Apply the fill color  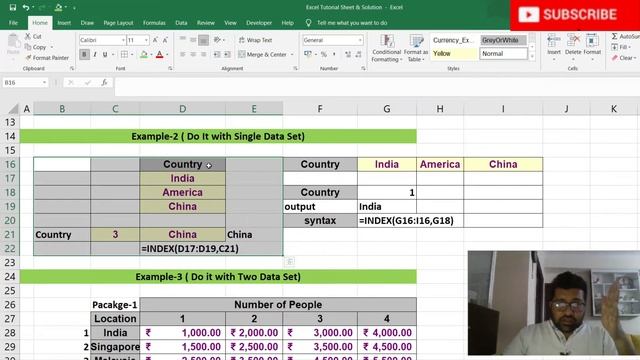point(144,54)
